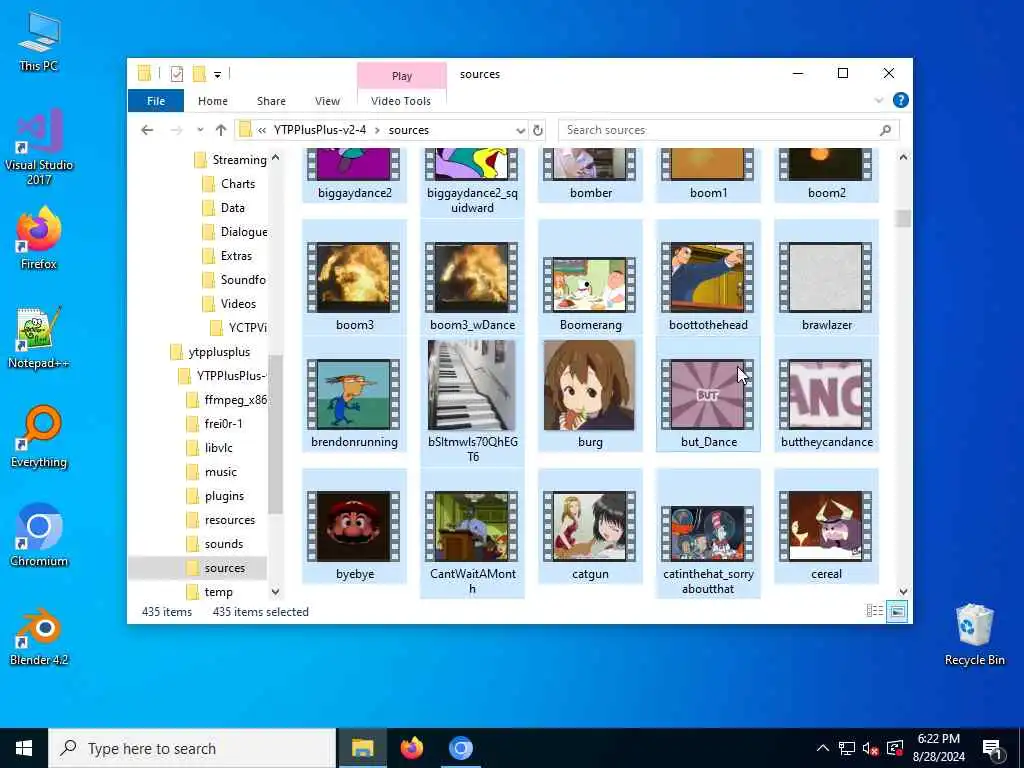Click breadcrumb overflow chevrons in address bar
Screen dimensions: 1024x768
click(262, 130)
